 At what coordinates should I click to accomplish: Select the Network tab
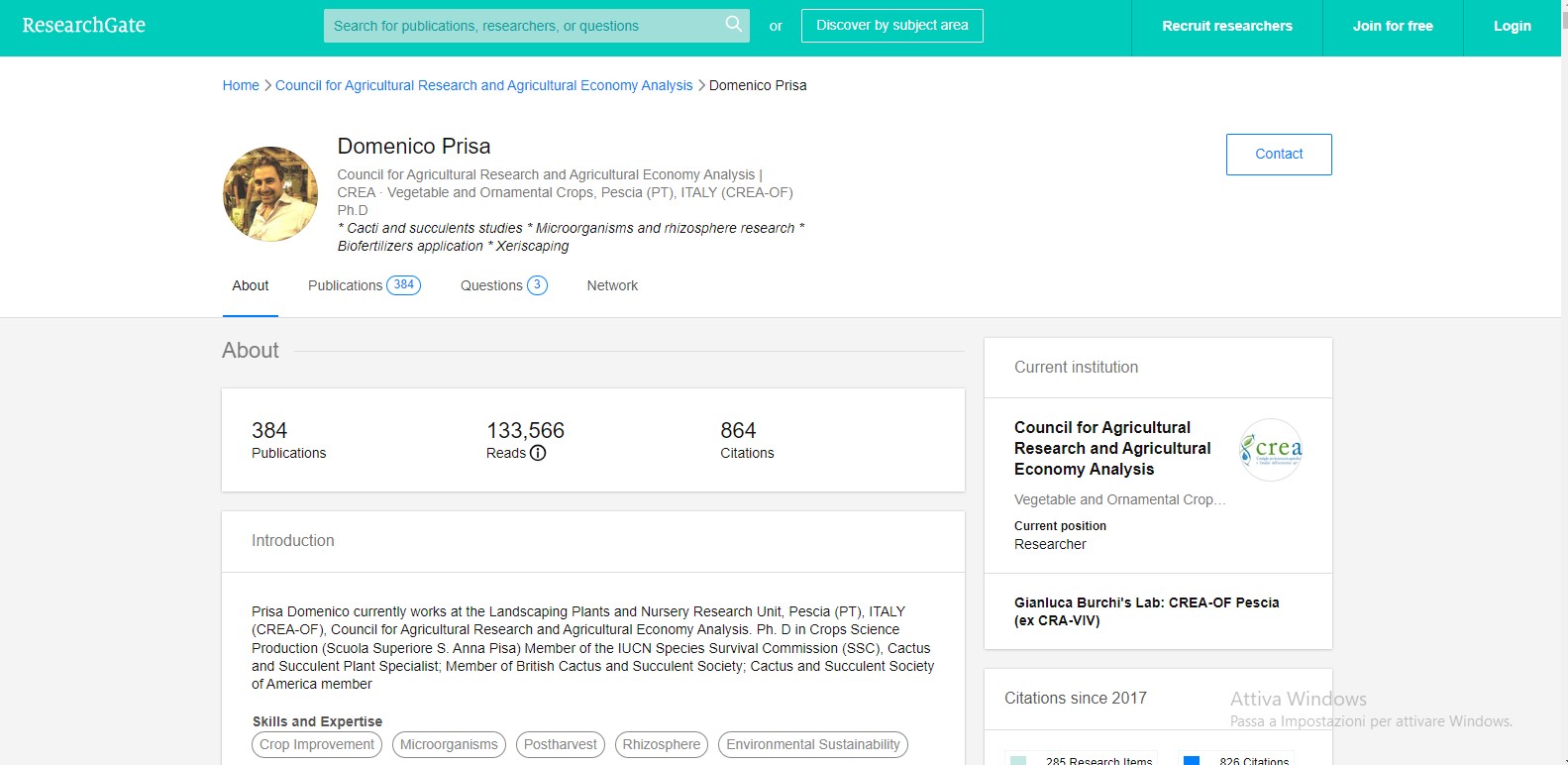pos(612,285)
